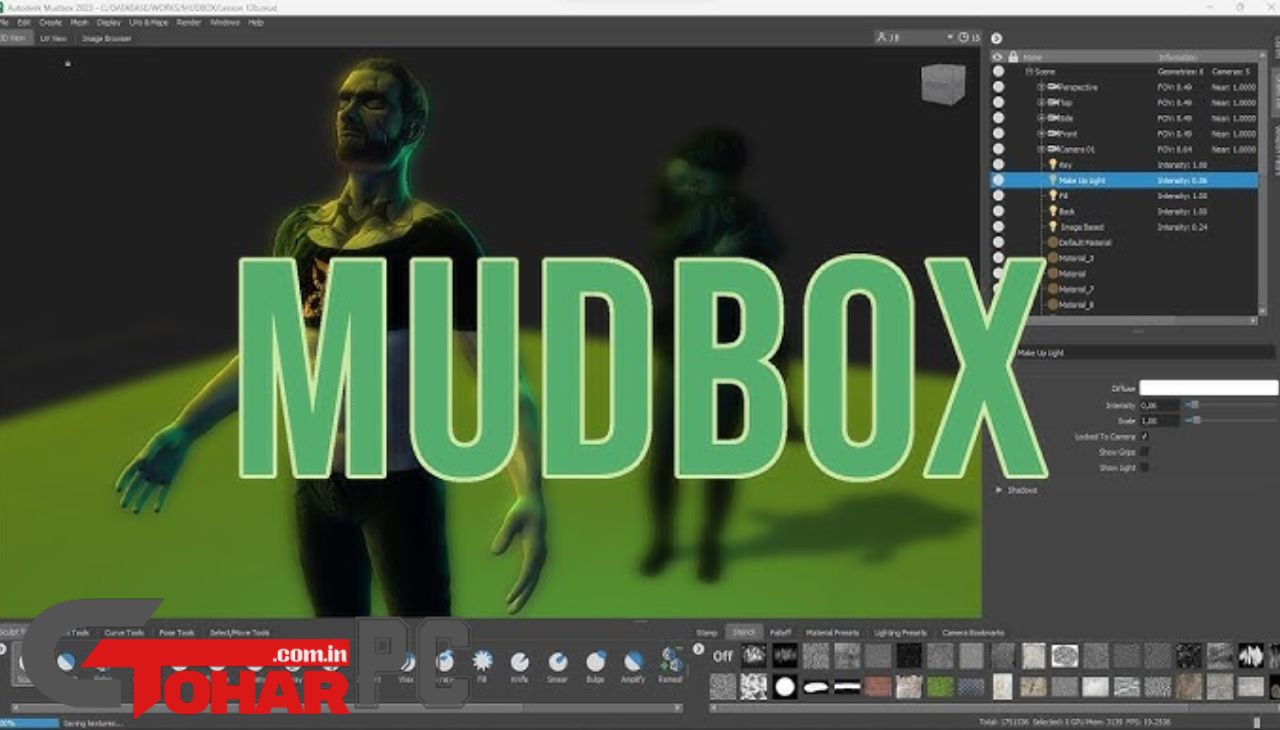This screenshot has height=730, width=1280.
Task: Click the clock icon in viewport toolbar
Action: click(963, 38)
